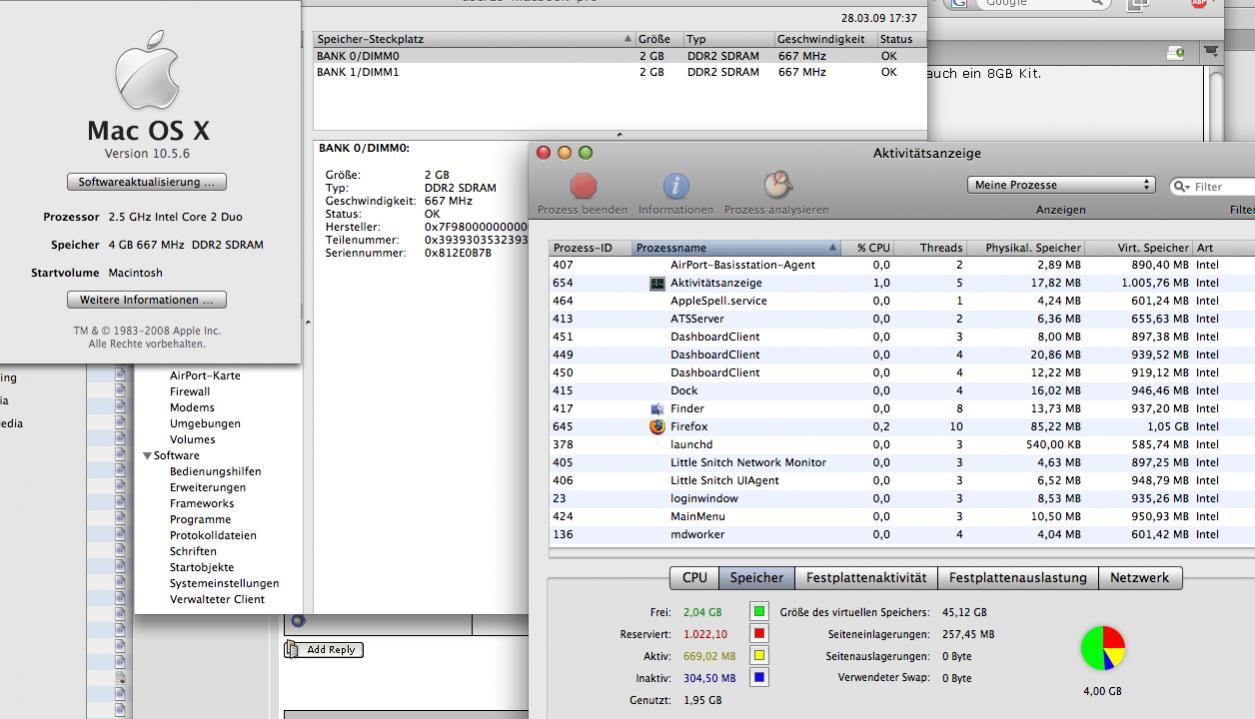Click the magnifier in Google search box
This screenshot has width=1255, height=719.
[x=1097, y=3]
